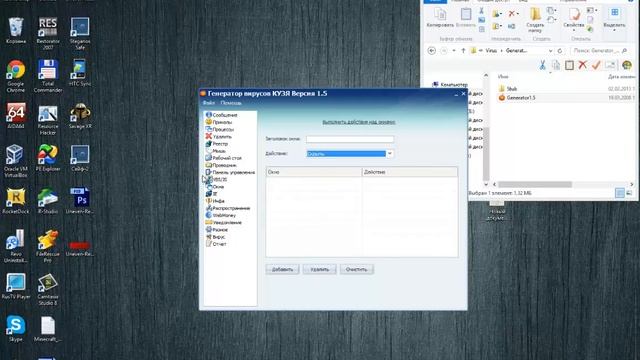The height and width of the screenshot is (360, 640).
Task: Click the Имя column header in Explorer
Action: coord(503,76)
